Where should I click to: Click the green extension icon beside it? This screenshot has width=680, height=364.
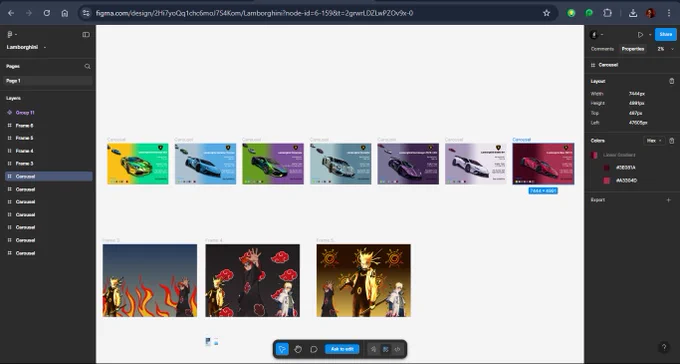pos(589,13)
